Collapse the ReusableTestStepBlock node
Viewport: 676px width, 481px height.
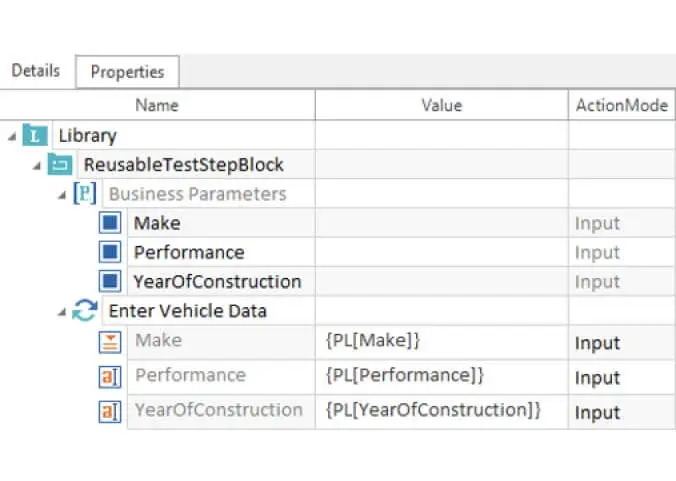click(37, 165)
